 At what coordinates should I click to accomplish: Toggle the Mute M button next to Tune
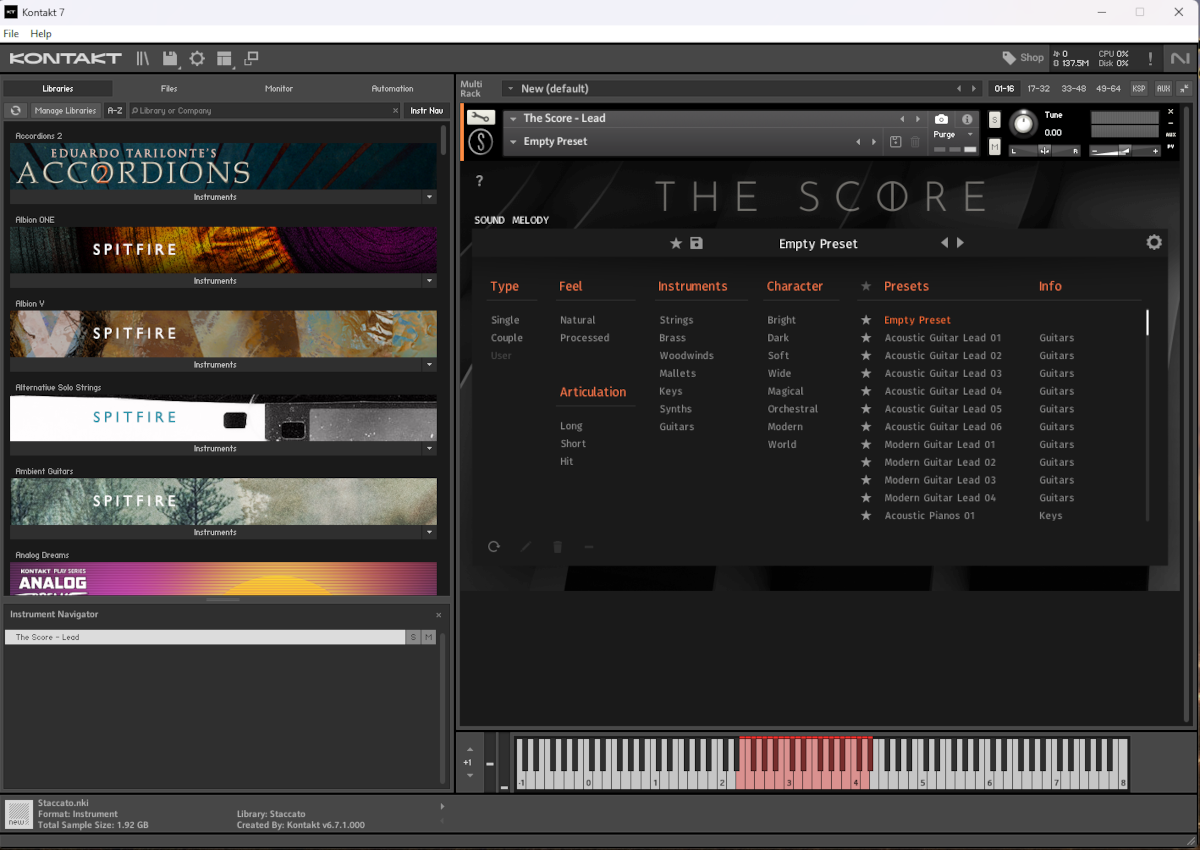tap(994, 147)
